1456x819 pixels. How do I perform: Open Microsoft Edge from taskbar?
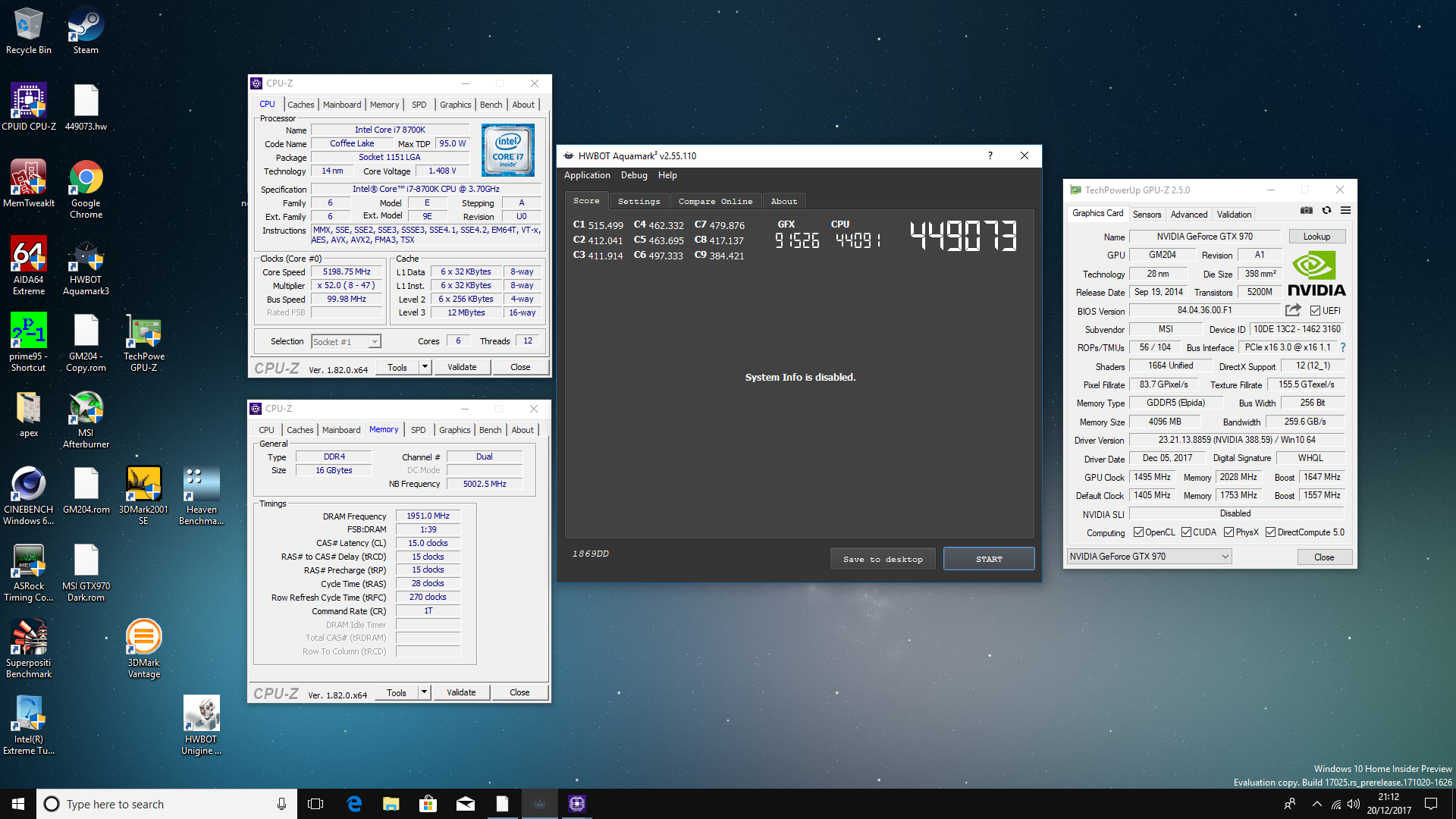pyautogui.click(x=354, y=804)
